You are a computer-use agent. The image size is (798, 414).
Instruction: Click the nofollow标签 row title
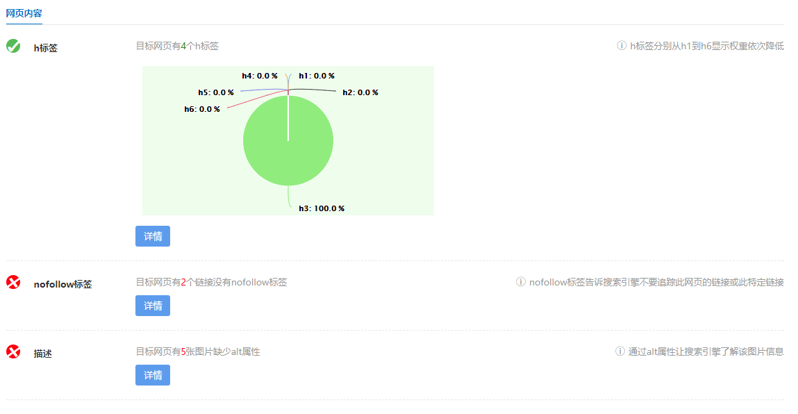[63, 284]
